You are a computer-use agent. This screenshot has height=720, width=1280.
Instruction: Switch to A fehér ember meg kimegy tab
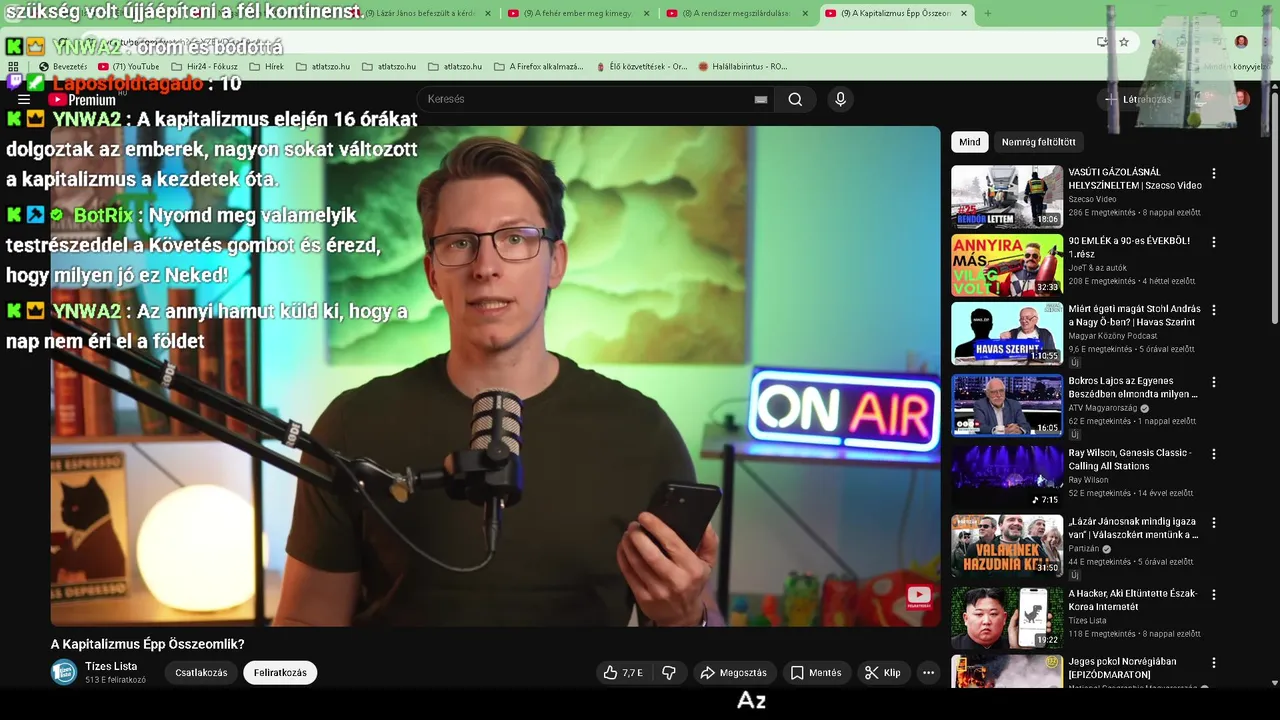pyautogui.click(x=577, y=13)
